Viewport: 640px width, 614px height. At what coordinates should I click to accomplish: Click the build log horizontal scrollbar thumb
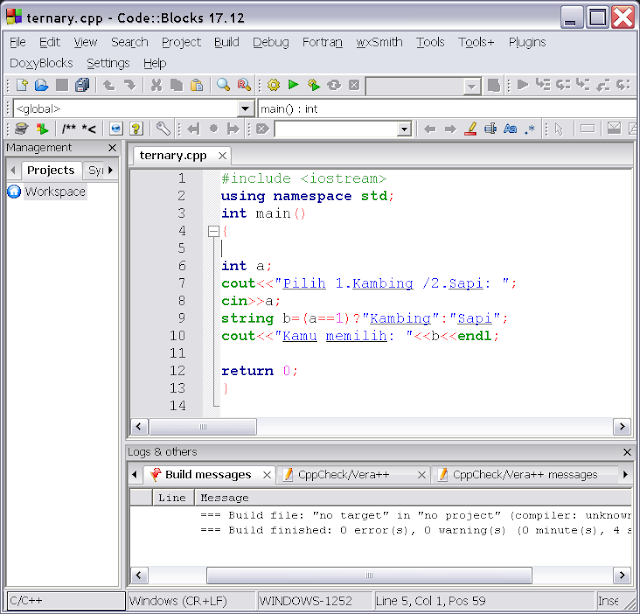369,575
